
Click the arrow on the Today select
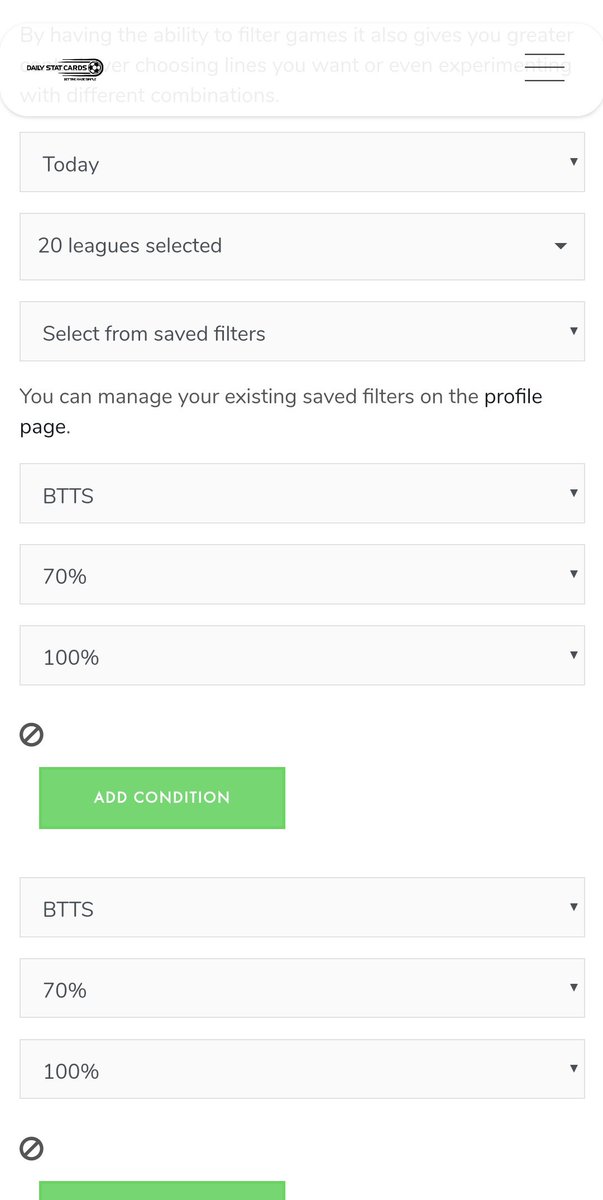pos(573,162)
